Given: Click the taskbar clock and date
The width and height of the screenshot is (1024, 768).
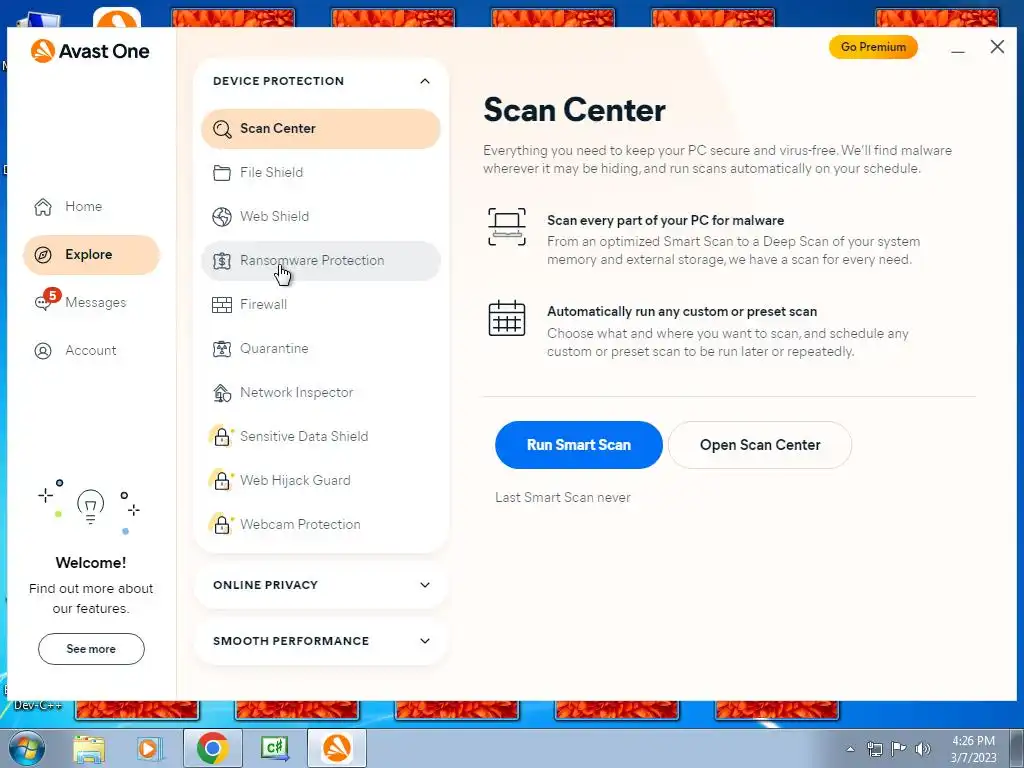Looking at the screenshot, I should 973,749.
